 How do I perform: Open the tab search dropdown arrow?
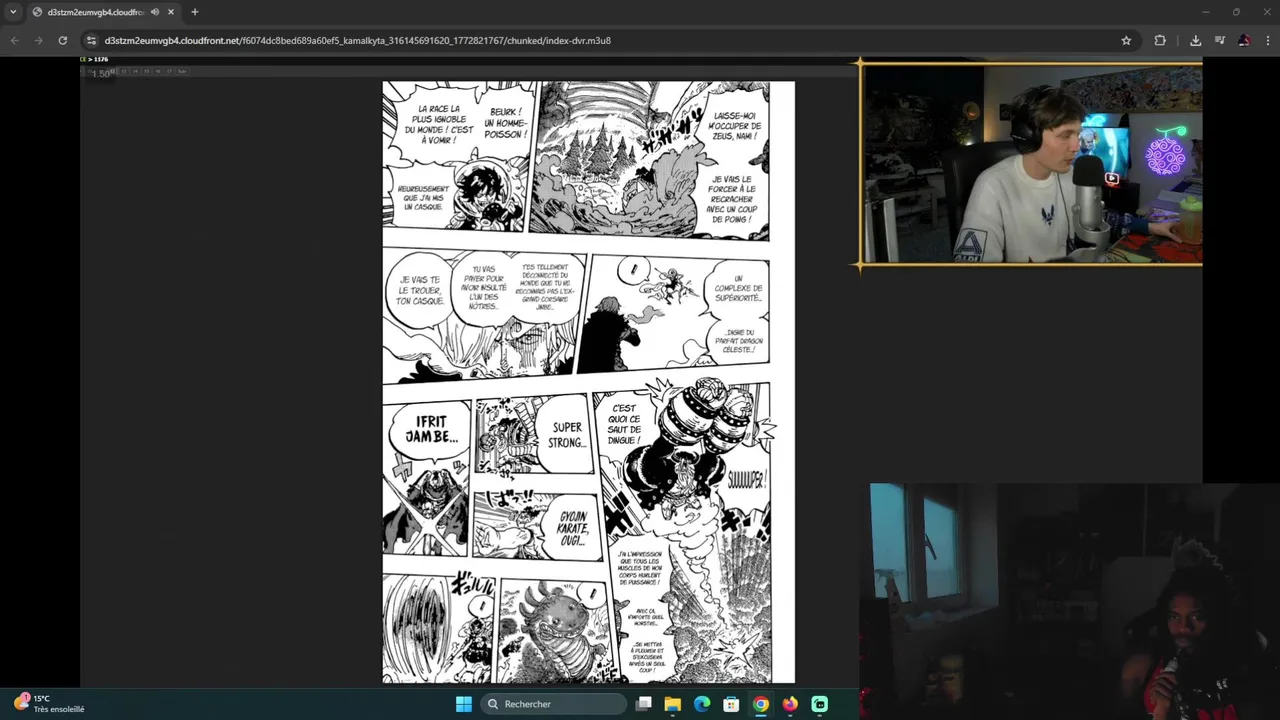pos(13,12)
